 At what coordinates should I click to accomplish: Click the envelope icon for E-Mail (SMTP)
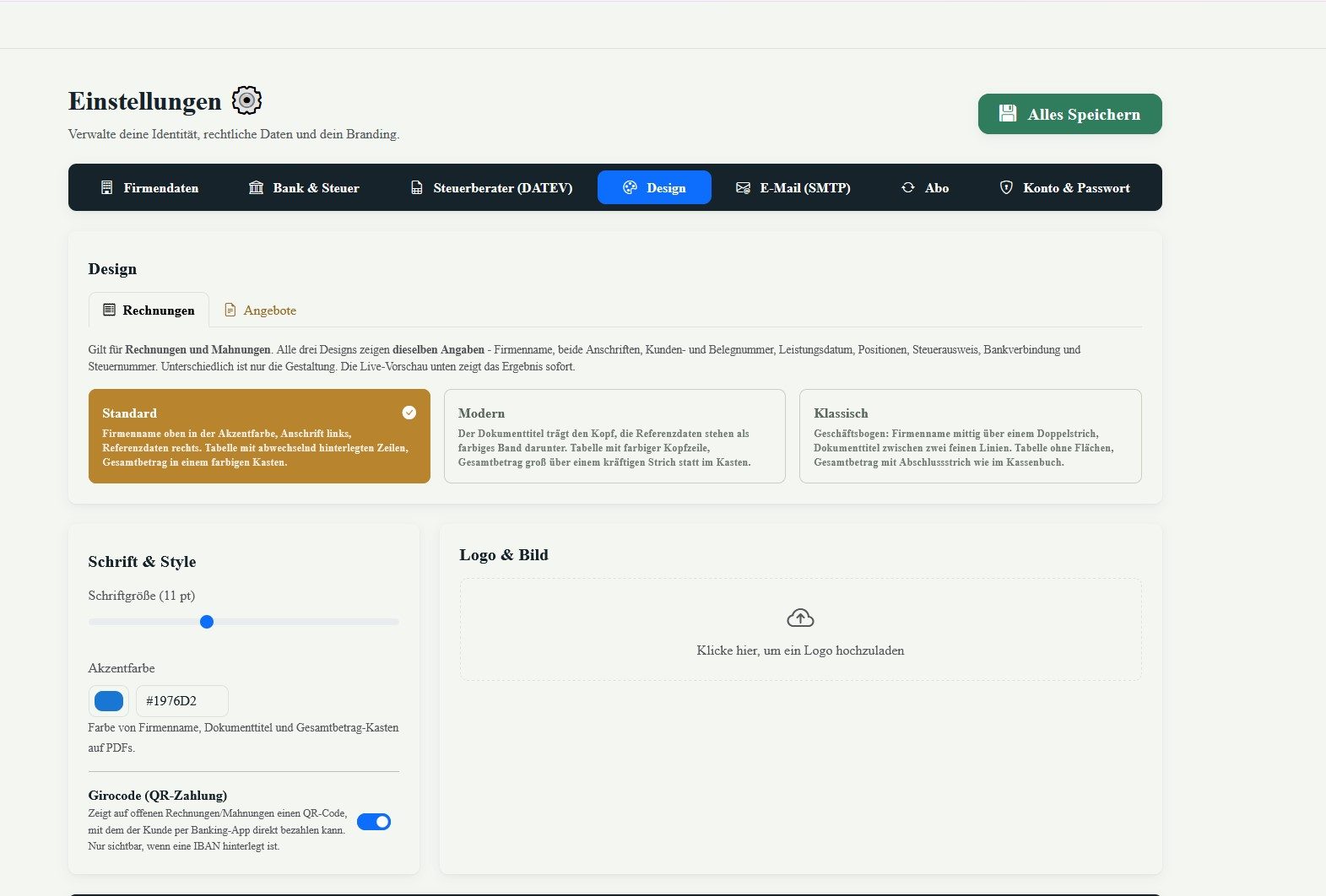click(743, 187)
